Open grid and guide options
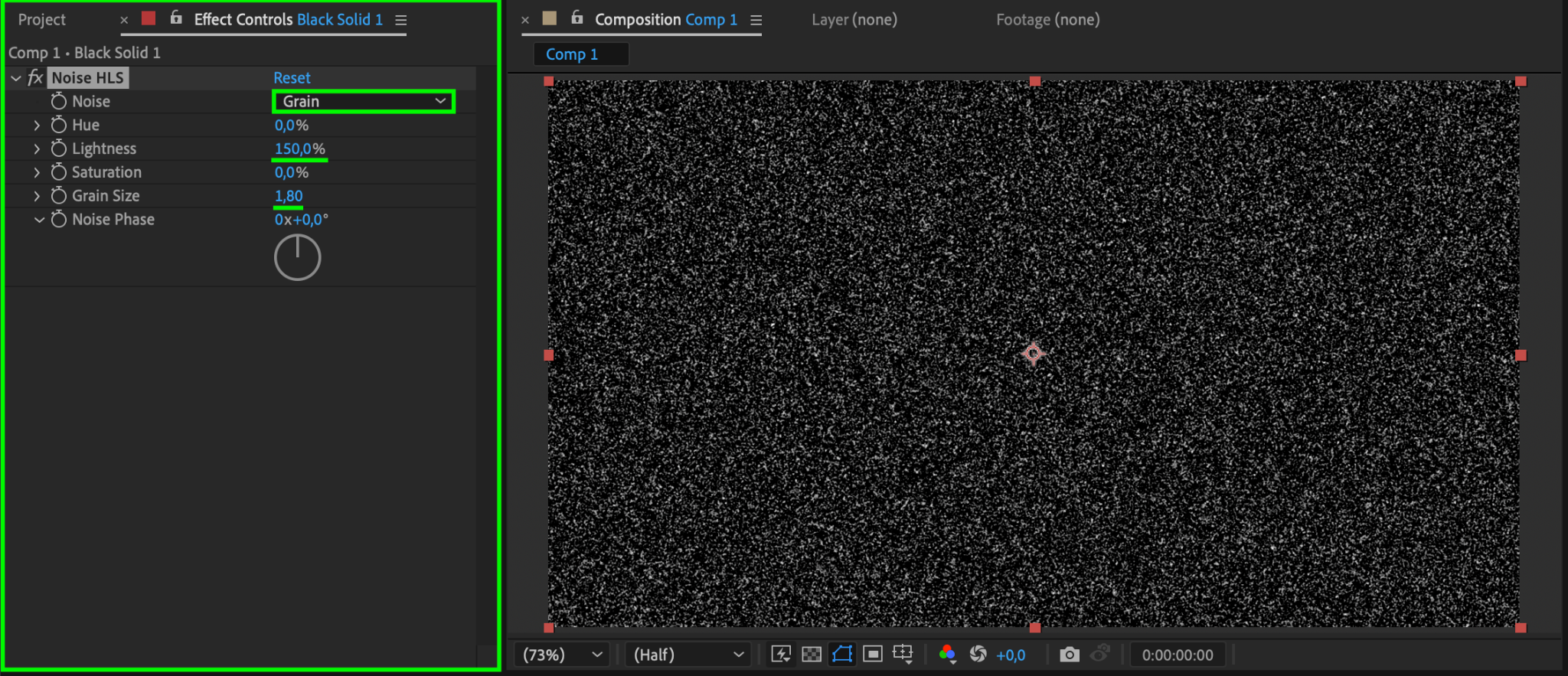Viewport: 1568px width, 676px height. pyautogui.click(x=903, y=655)
